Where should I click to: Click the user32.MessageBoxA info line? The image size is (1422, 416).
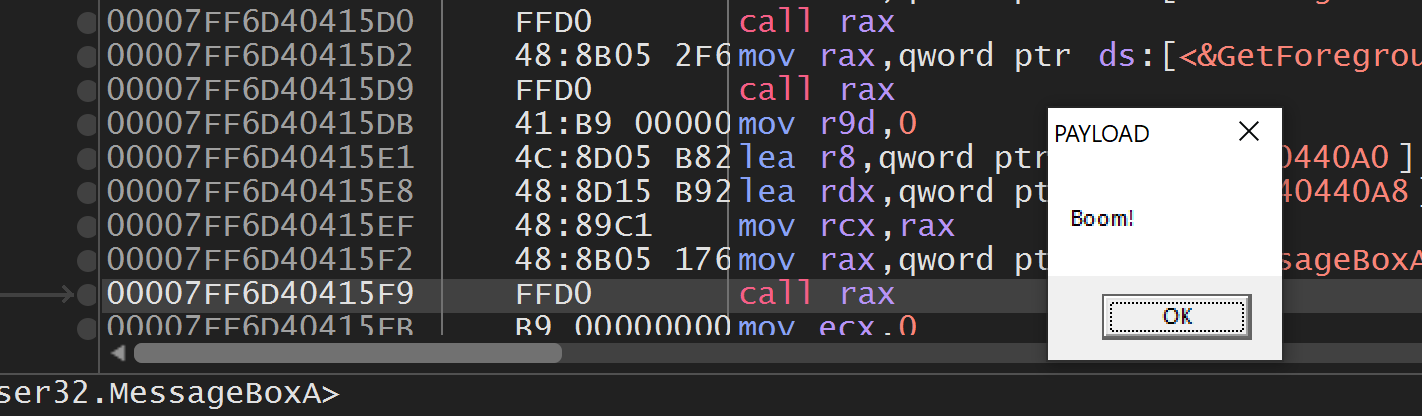coord(170,394)
